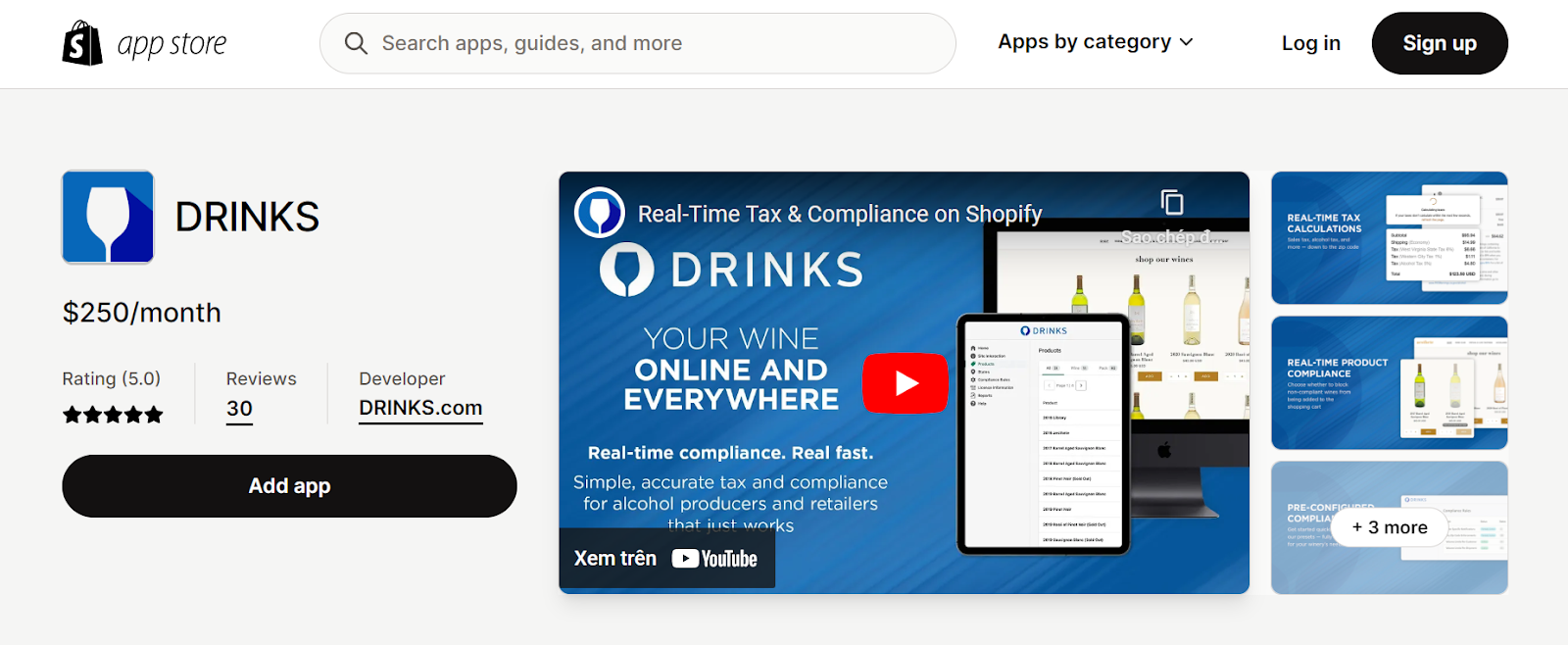The image size is (1568, 645).
Task: Click the video title Real-Time Tax & Compliance
Action: 840,214
